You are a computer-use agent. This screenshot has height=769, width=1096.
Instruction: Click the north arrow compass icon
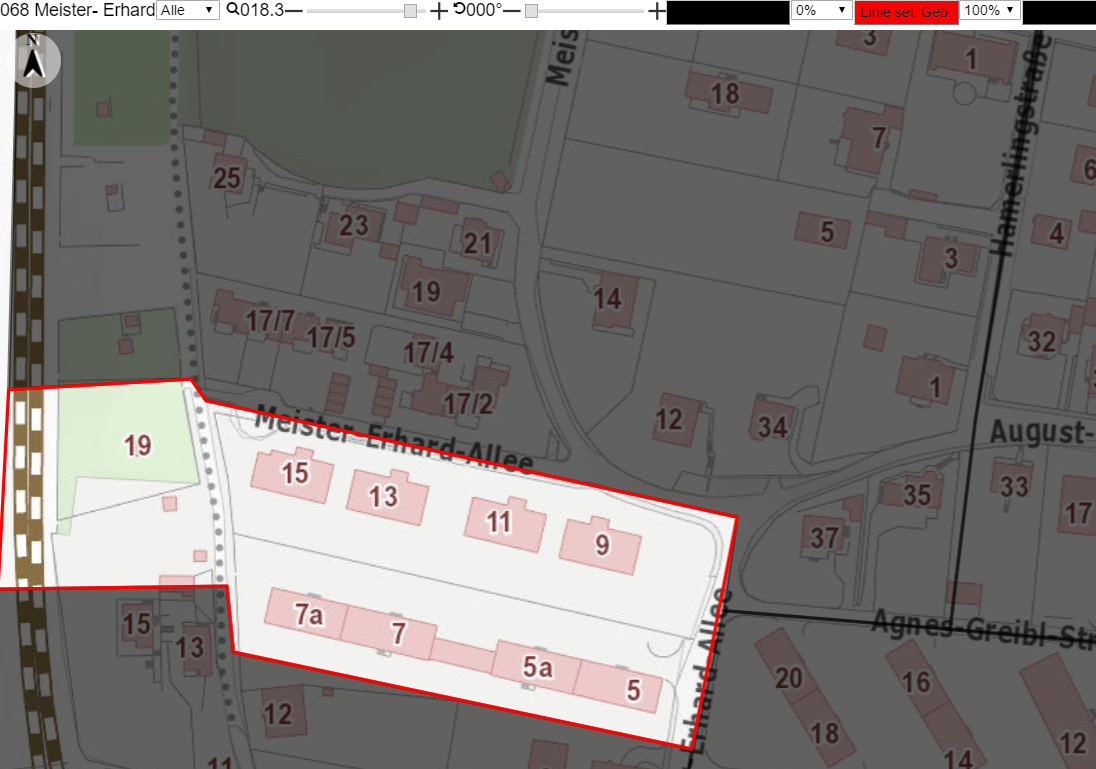34,61
